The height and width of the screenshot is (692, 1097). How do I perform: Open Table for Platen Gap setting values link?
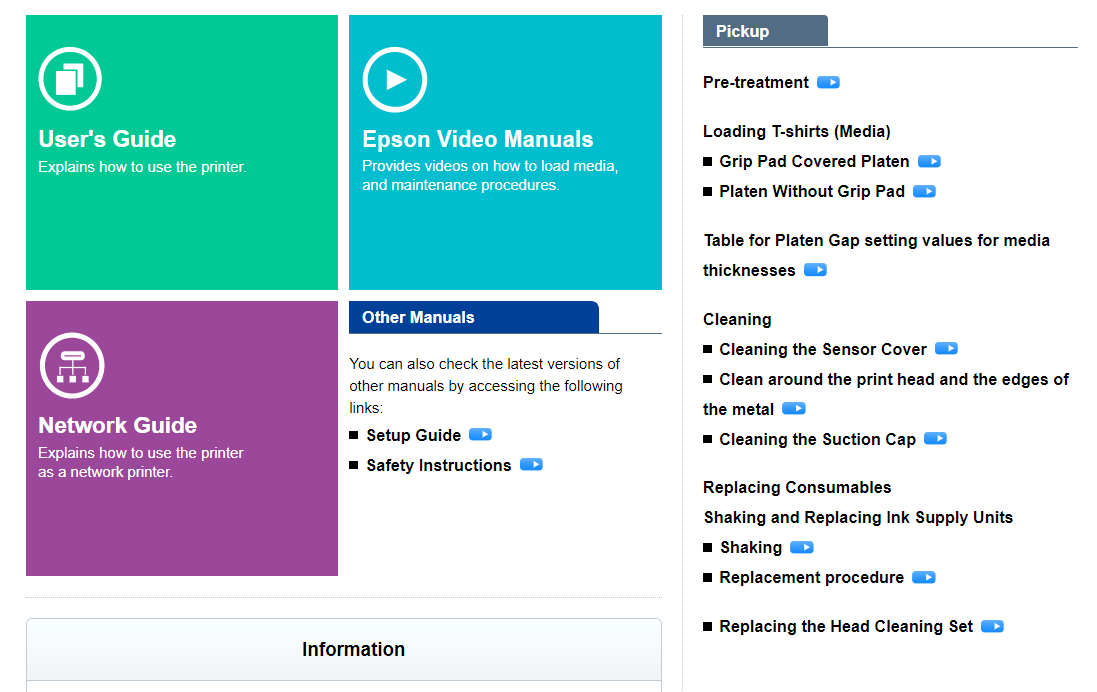coord(876,241)
